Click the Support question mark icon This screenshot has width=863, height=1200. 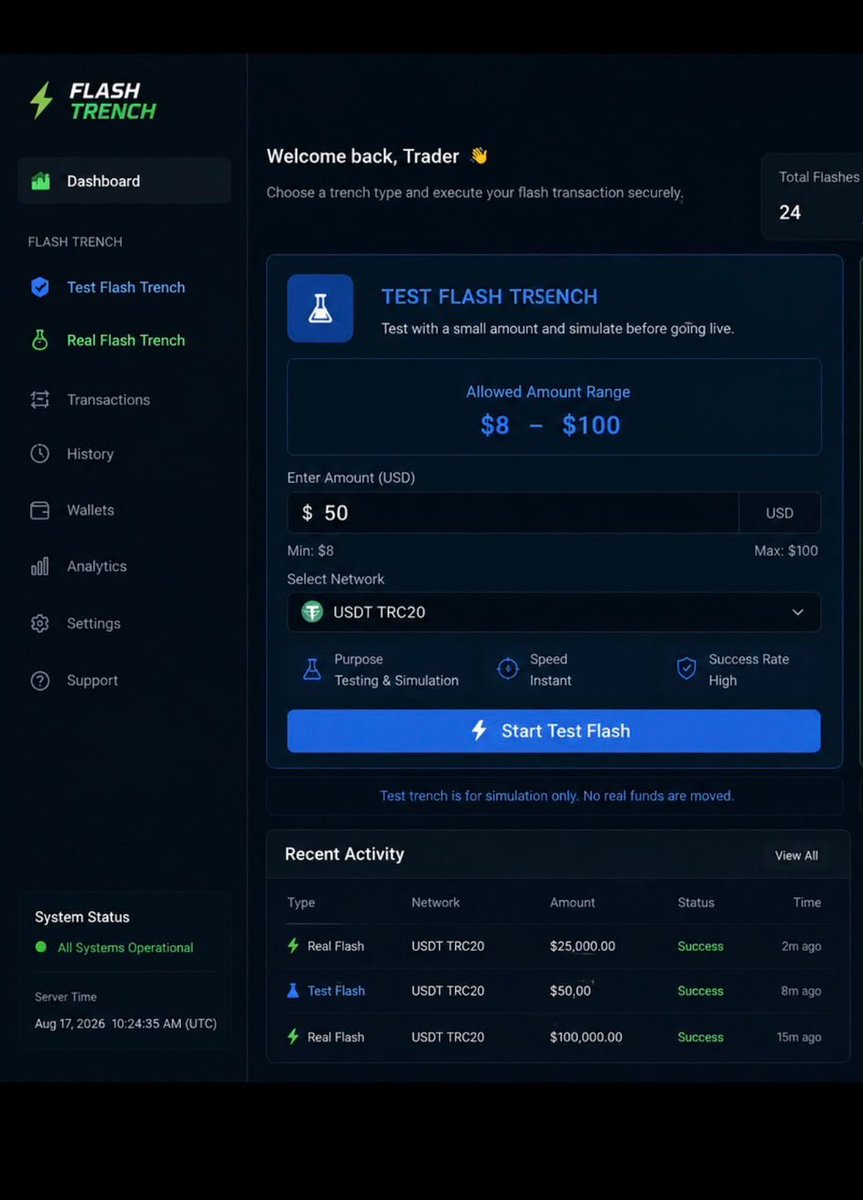click(x=40, y=681)
